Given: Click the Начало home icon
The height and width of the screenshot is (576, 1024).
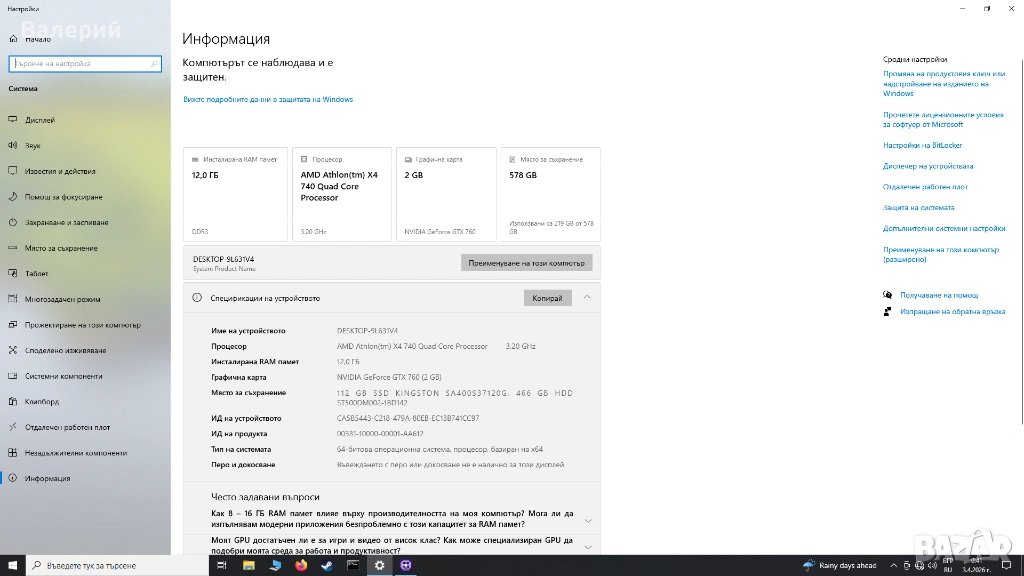Looking at the screenshot, I should pos(13,39).
